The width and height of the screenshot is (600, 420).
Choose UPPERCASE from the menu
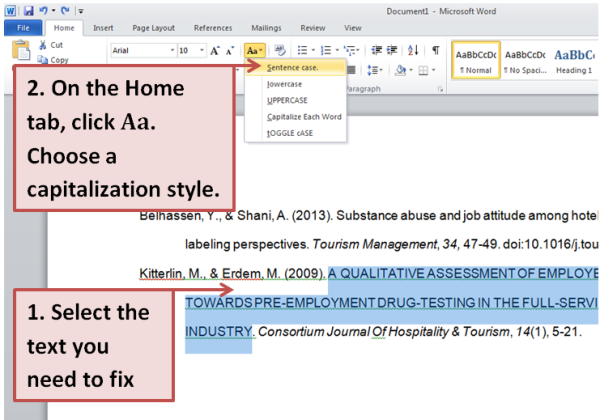point(295,101)
